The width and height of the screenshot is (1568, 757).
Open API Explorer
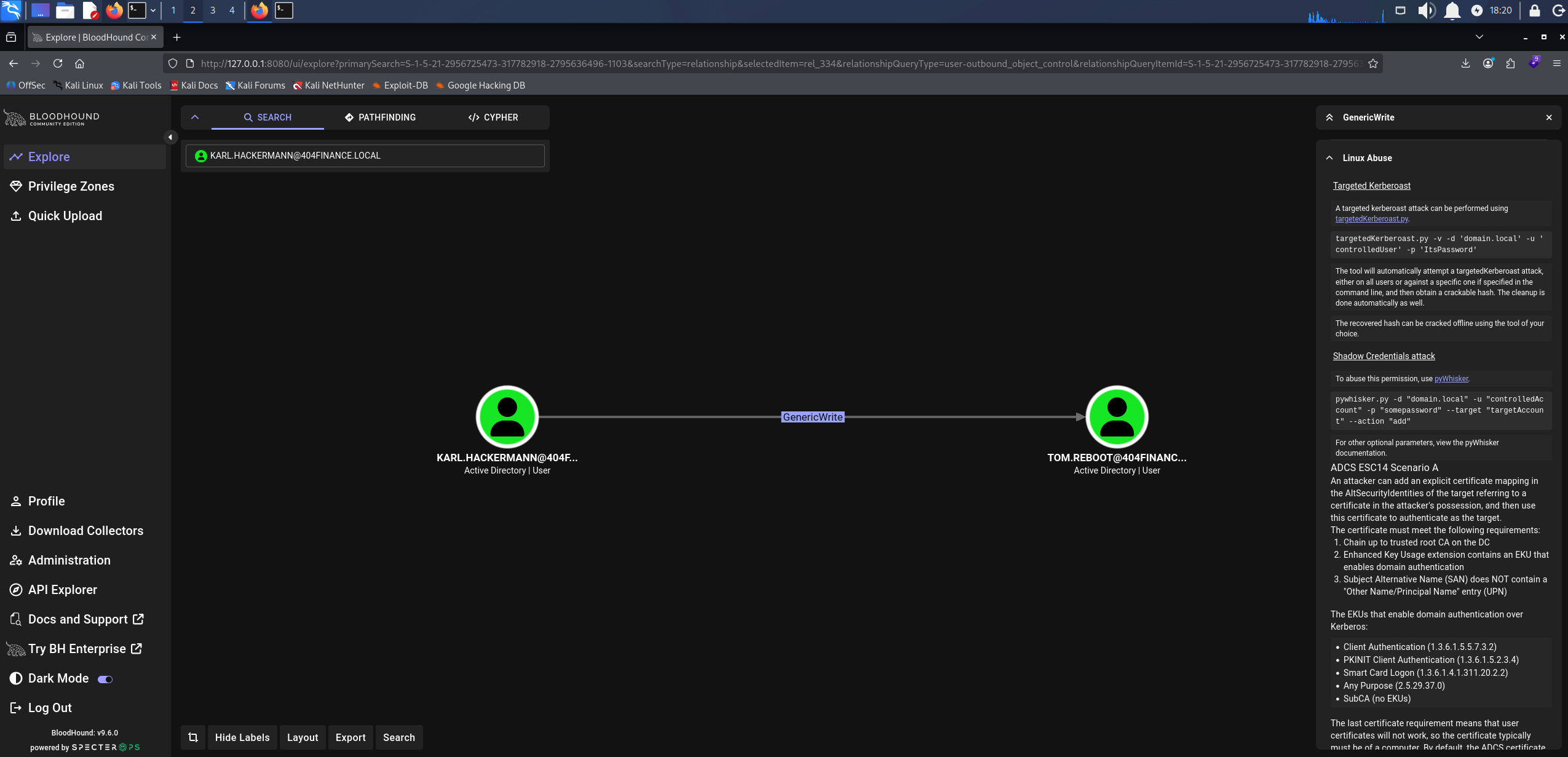click(85, 590)
